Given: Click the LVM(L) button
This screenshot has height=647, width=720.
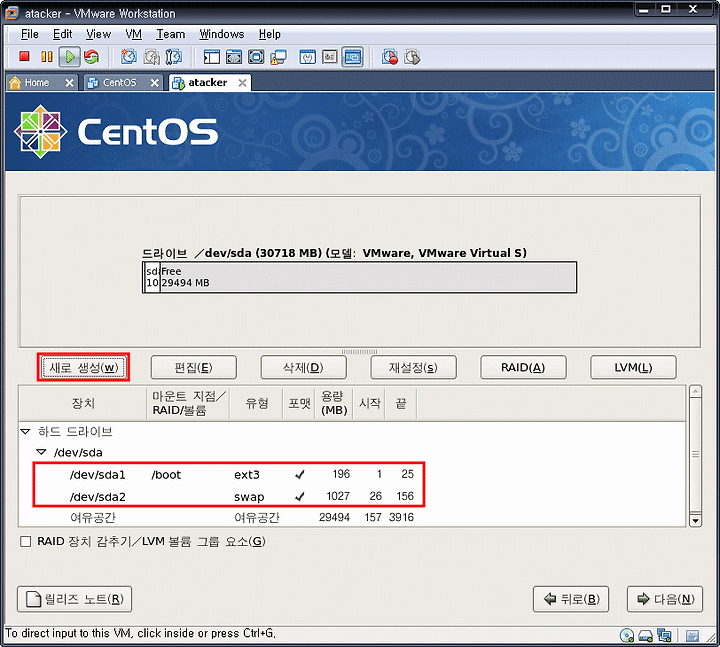Looking at the screenshot, I should [633, 367].
